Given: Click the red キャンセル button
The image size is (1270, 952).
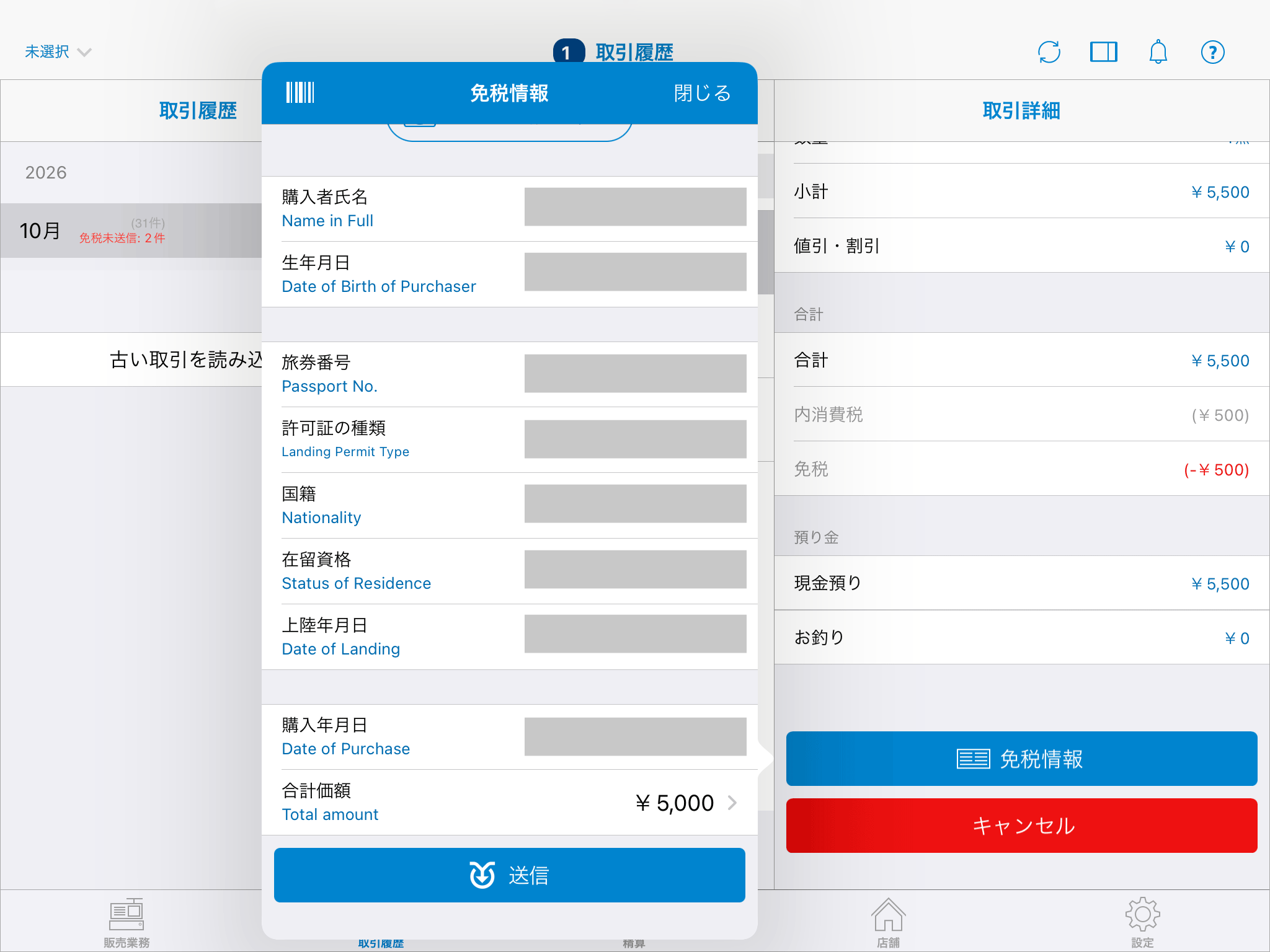Looking at the screenshot, I should (x=1021, y=826).
